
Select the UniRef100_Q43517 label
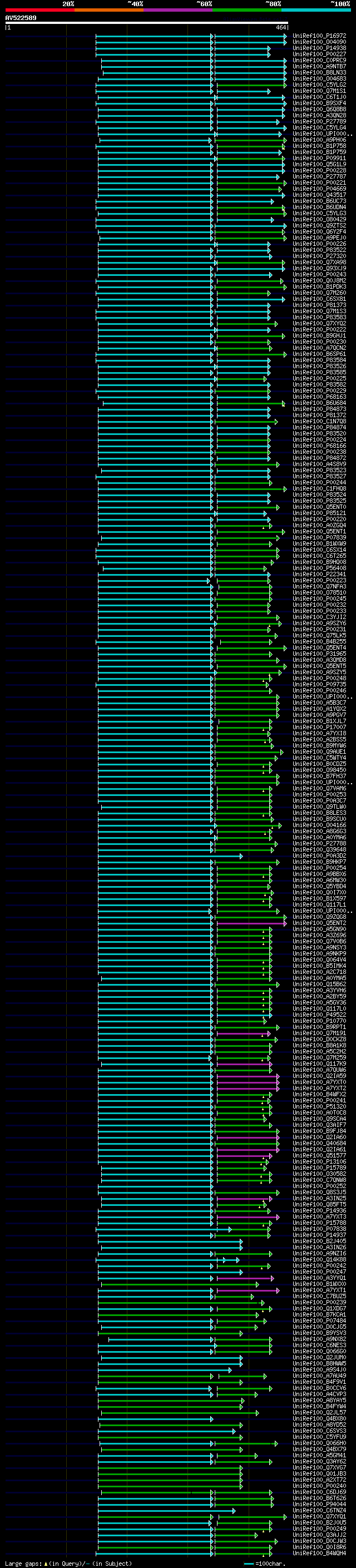tap(319, 195)
